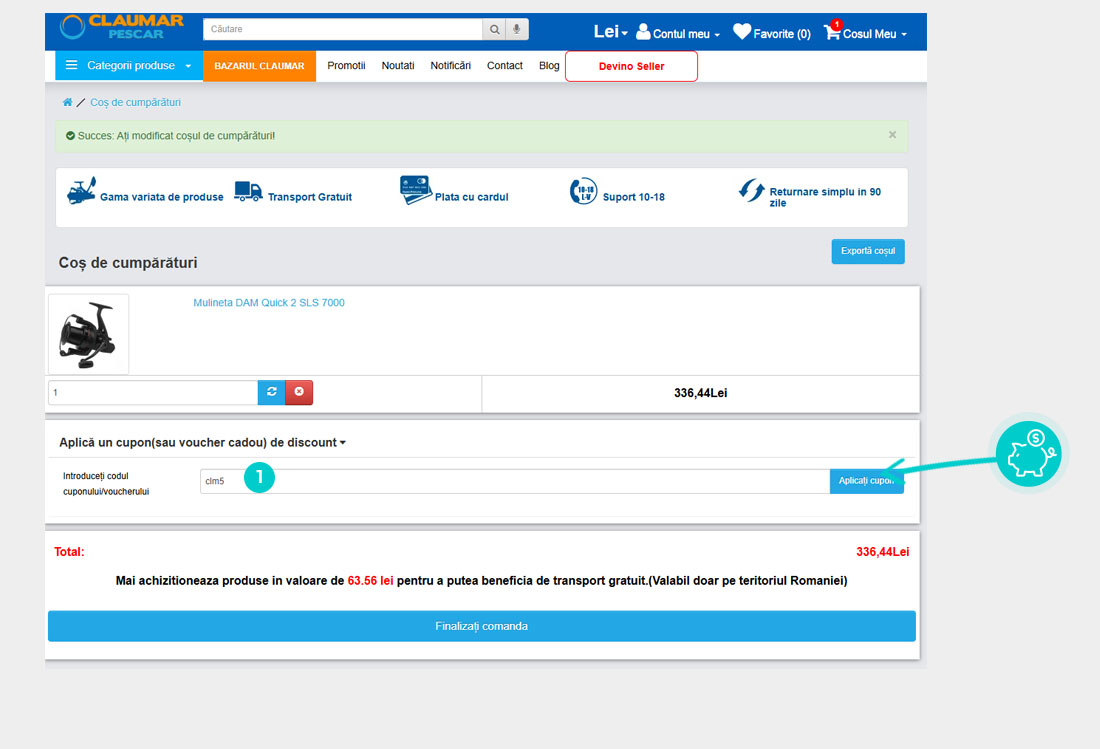
Task: Open the Blog menu item
Action: (549, 66)
